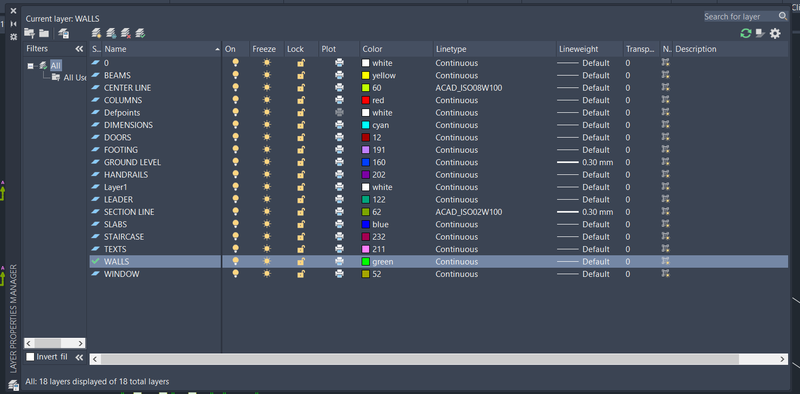Change red color swatch of COLUMNS layer

[365, 100]
